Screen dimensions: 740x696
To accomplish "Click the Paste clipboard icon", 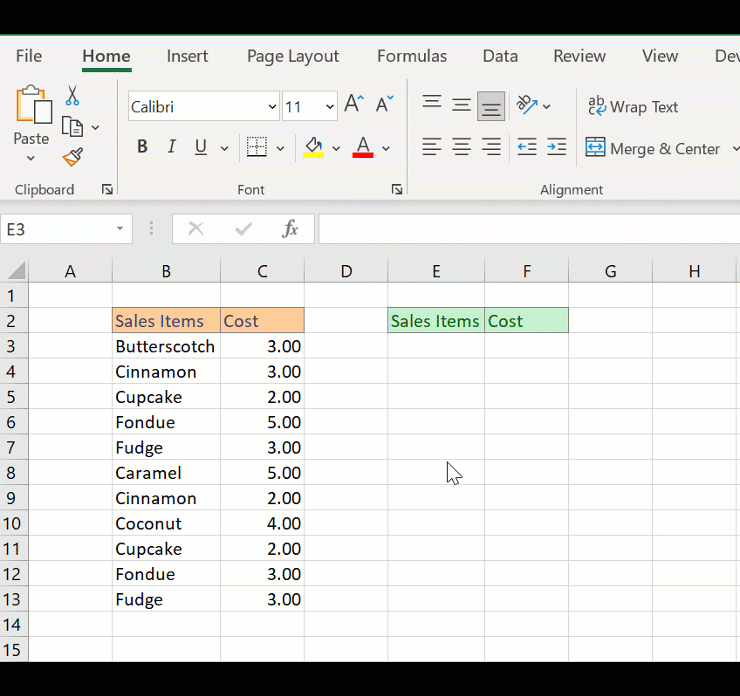I will [34, 105].
